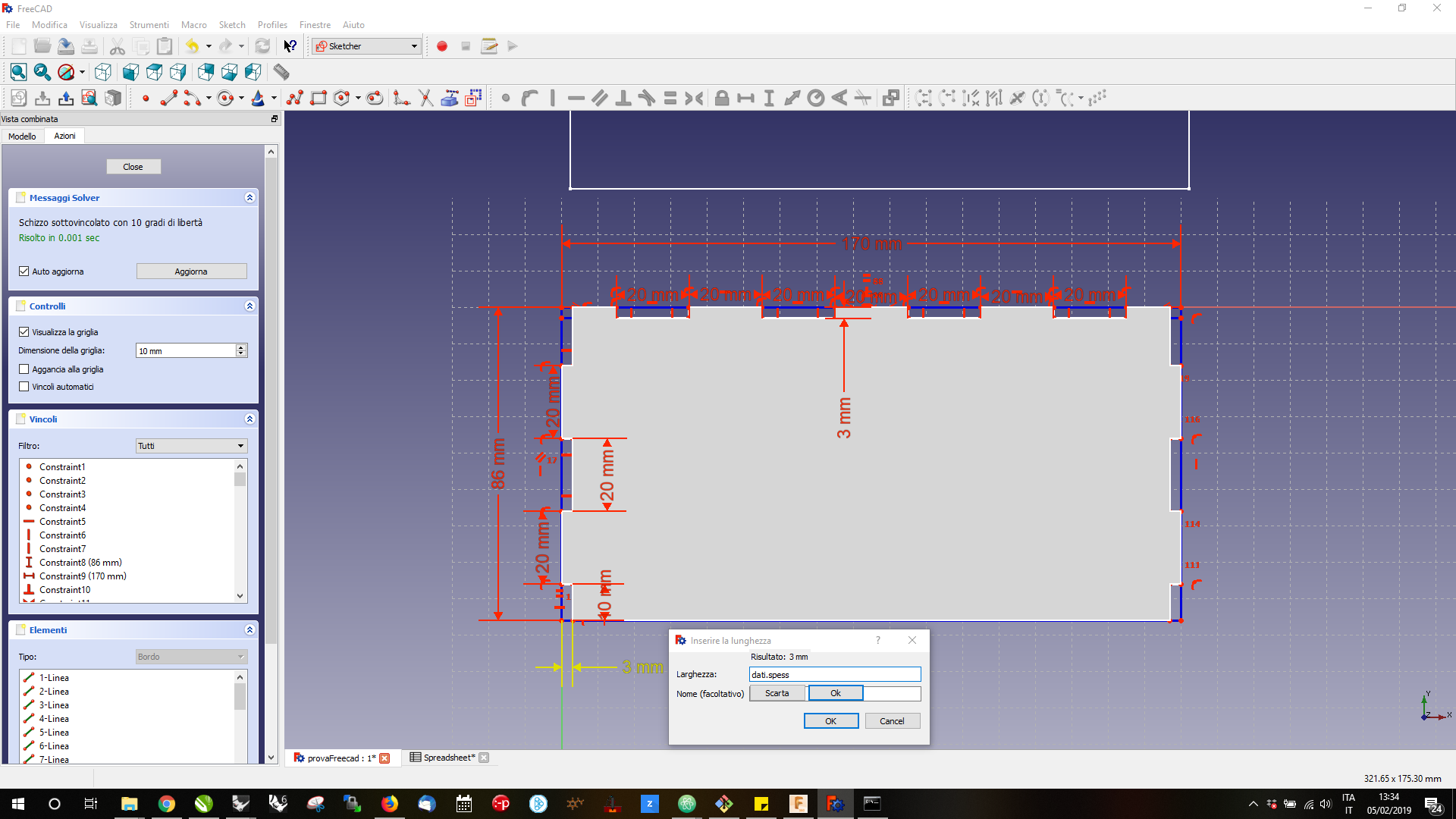Apply a perpendicular constraint
Image resolution: width=1456 pixels, height=819 pixels.
[x=623, y=98]
